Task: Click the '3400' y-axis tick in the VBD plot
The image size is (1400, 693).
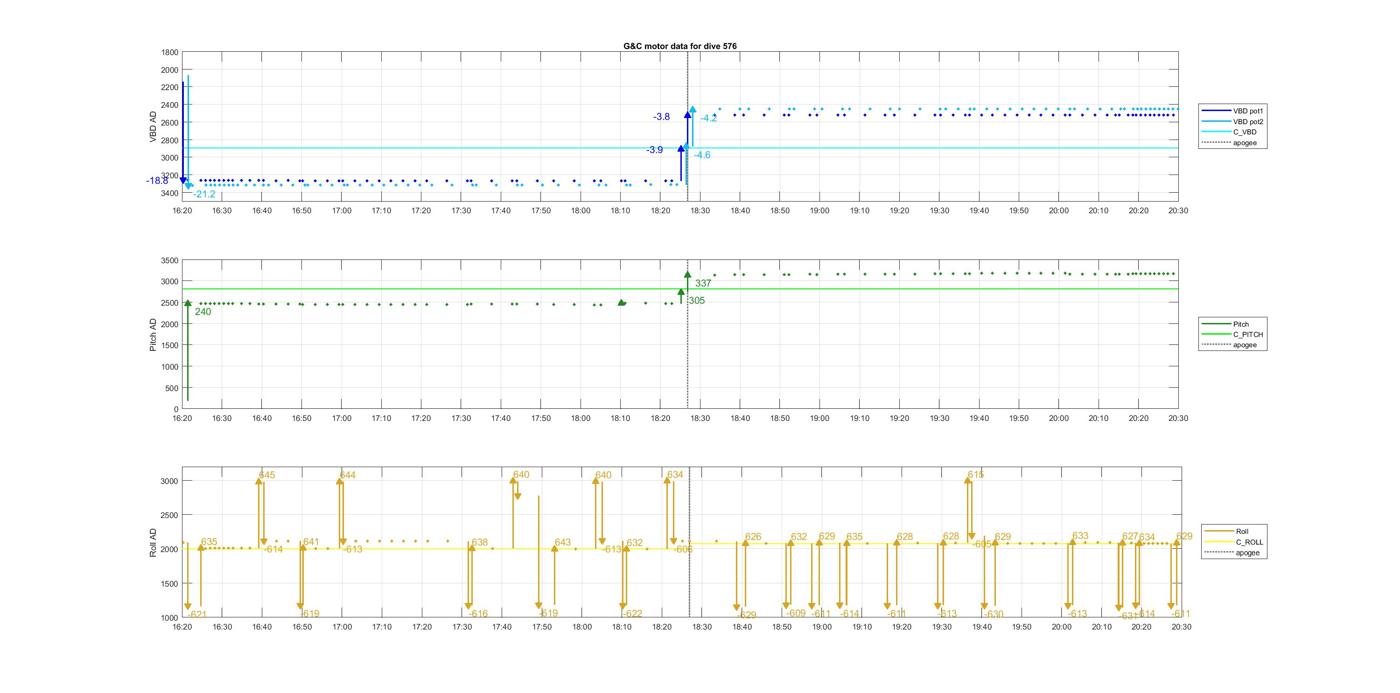Action: [x=170, y=193]
